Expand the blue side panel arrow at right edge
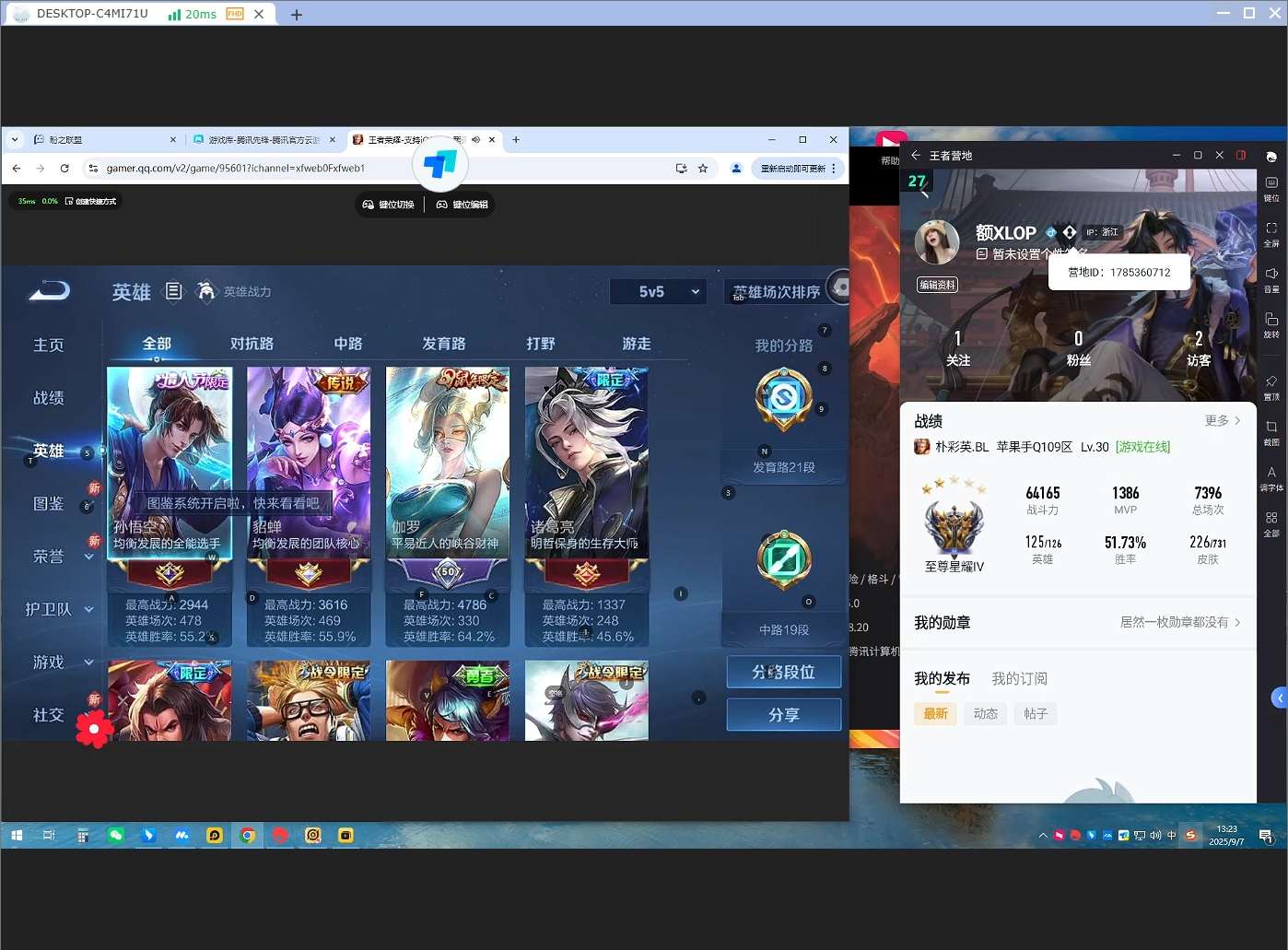1288x950 pixels. 1280,698
